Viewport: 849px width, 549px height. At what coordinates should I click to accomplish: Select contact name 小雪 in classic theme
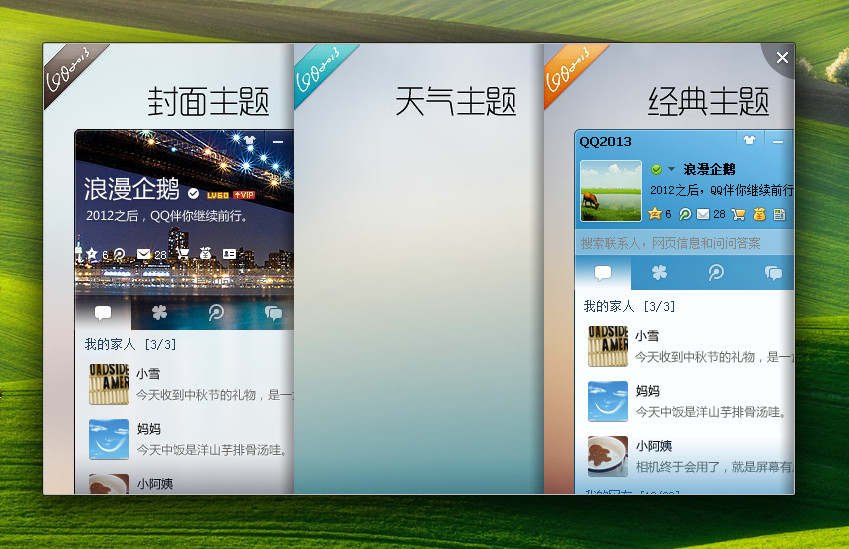[x=647, y=336]
